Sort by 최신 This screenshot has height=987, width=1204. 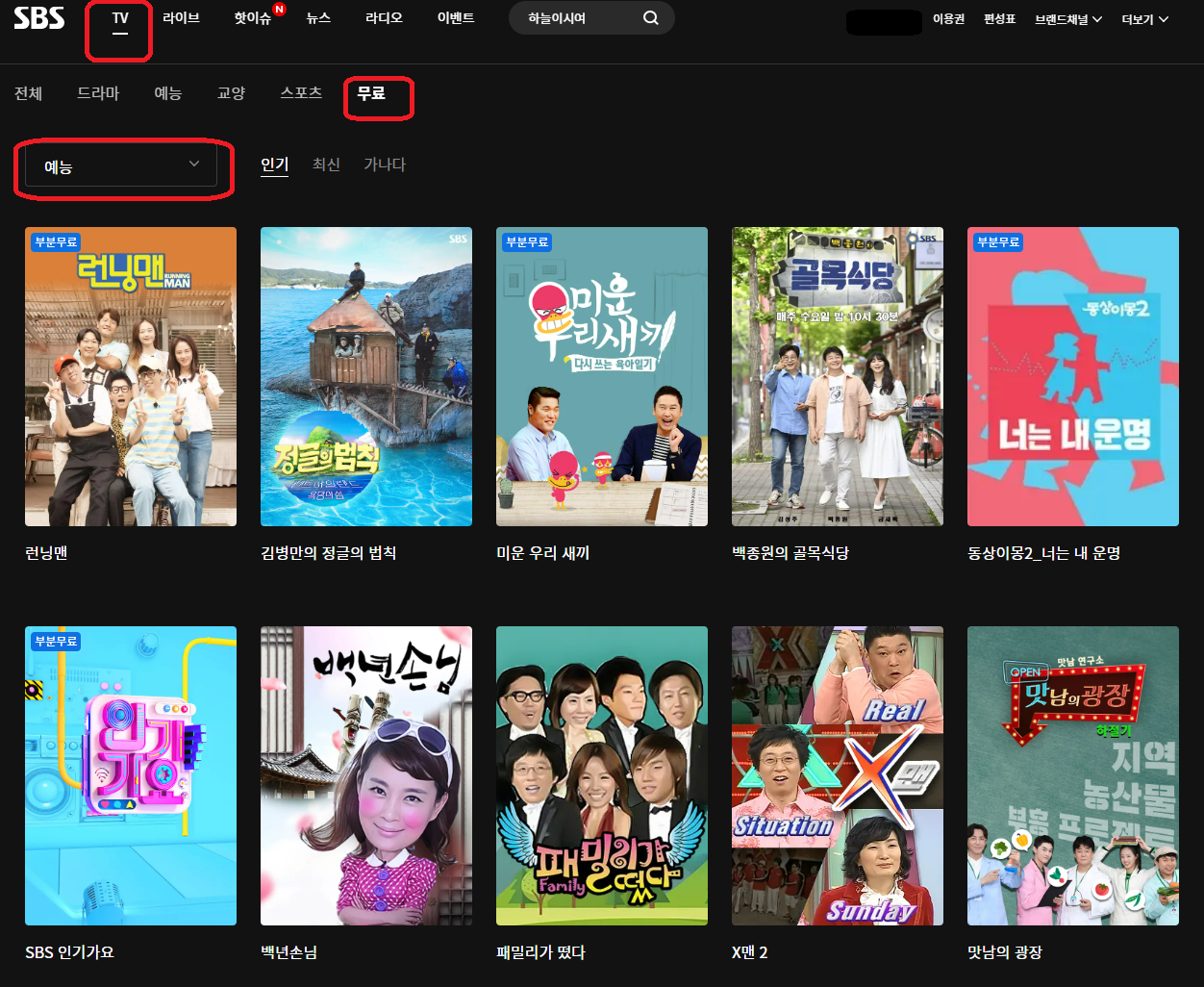(x=327, y=164)
